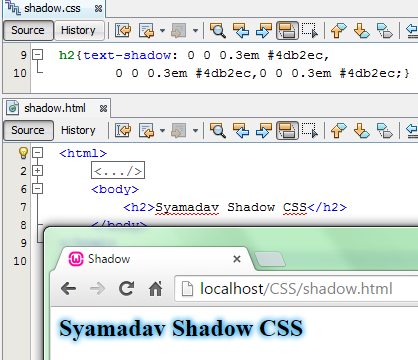Click the collapsed <.../> code placeholder
The height and width of the screenshot is (360, 418).
pos(118,170)
